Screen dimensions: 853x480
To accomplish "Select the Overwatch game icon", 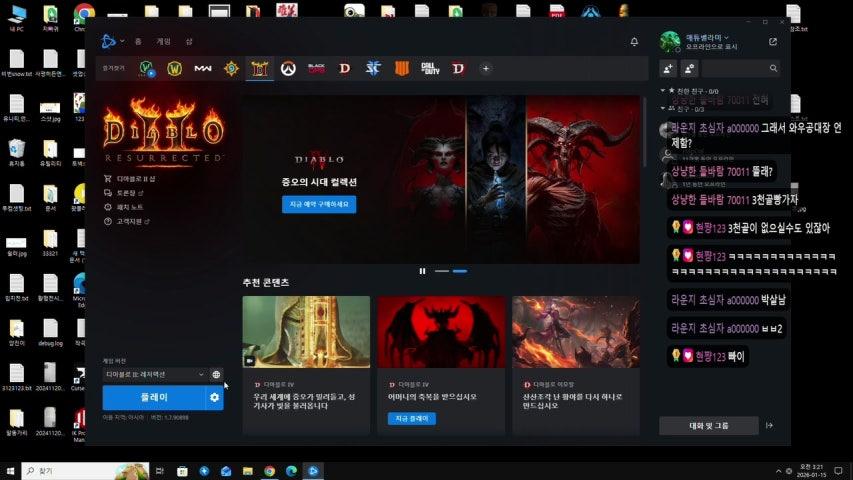I will coord(288,69).
